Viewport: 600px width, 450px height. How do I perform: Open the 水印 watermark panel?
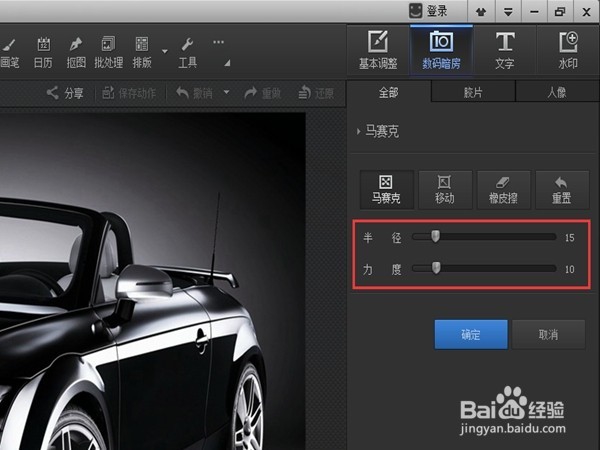[568, 50]
